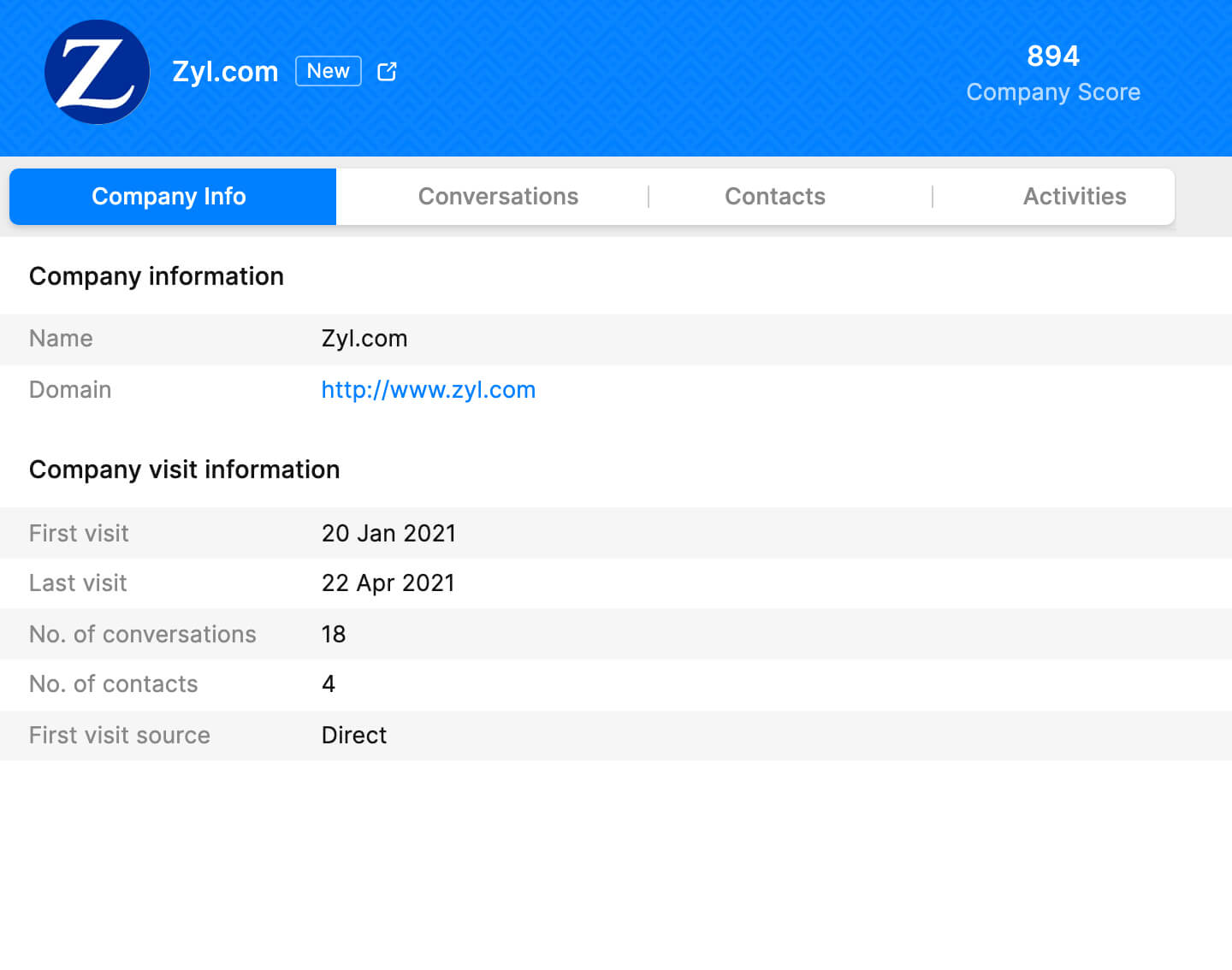Show the Activities tab
The width and height of the screenshot is (1232, 970).
1074,197
